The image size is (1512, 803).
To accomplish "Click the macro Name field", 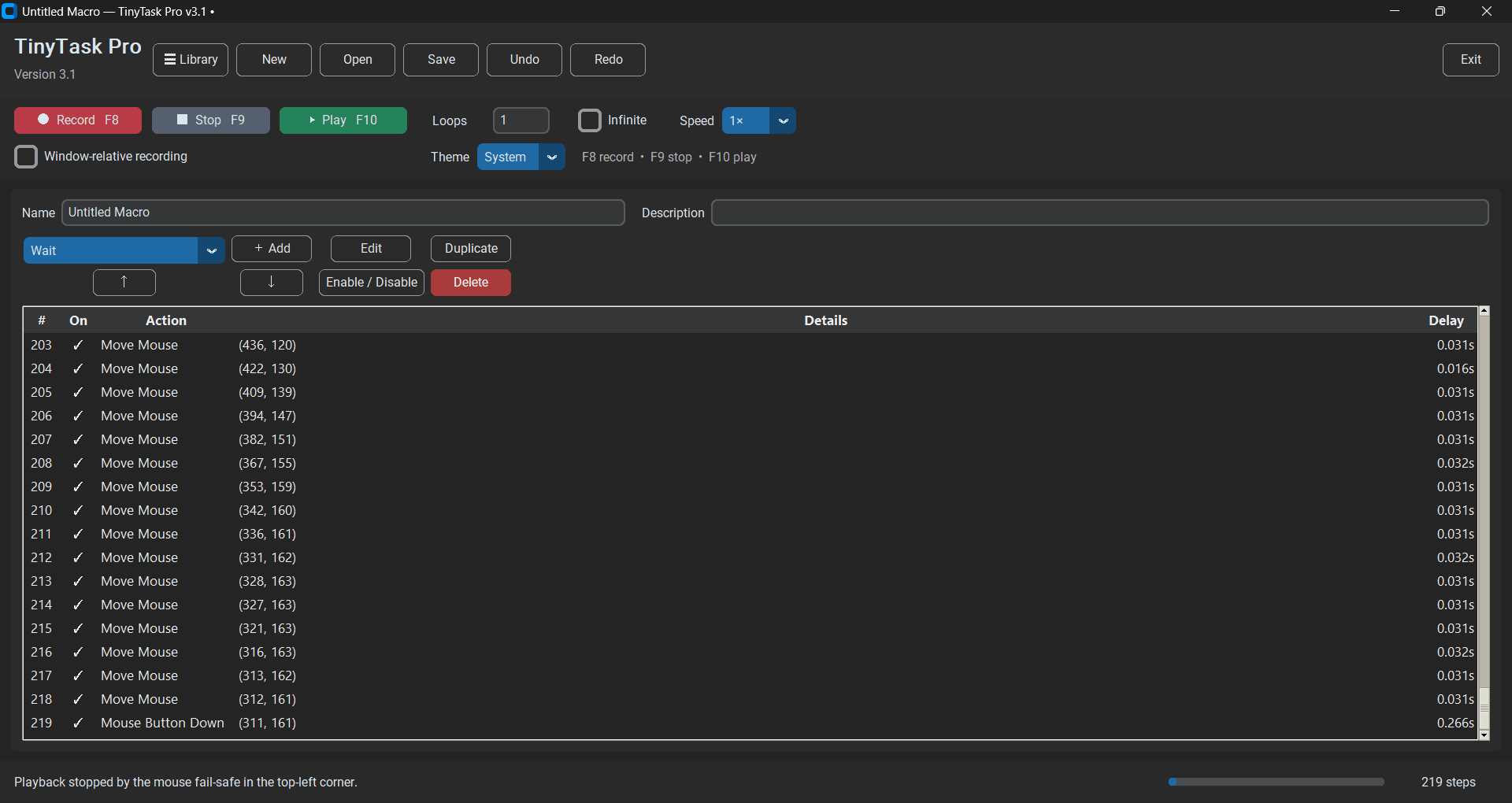I will pyautogui.click(x=343, y=213).
